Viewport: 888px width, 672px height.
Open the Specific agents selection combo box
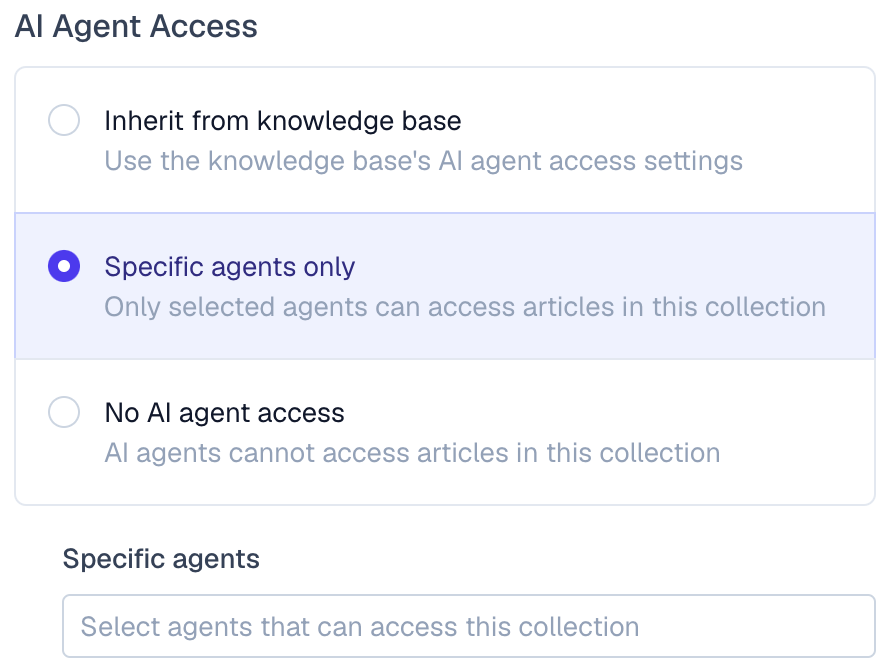468,627
